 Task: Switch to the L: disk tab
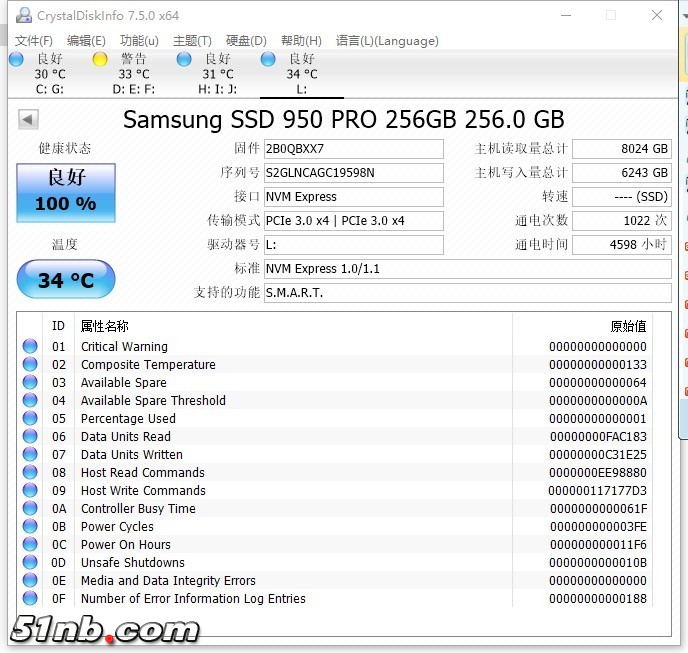tap(301, 74)
